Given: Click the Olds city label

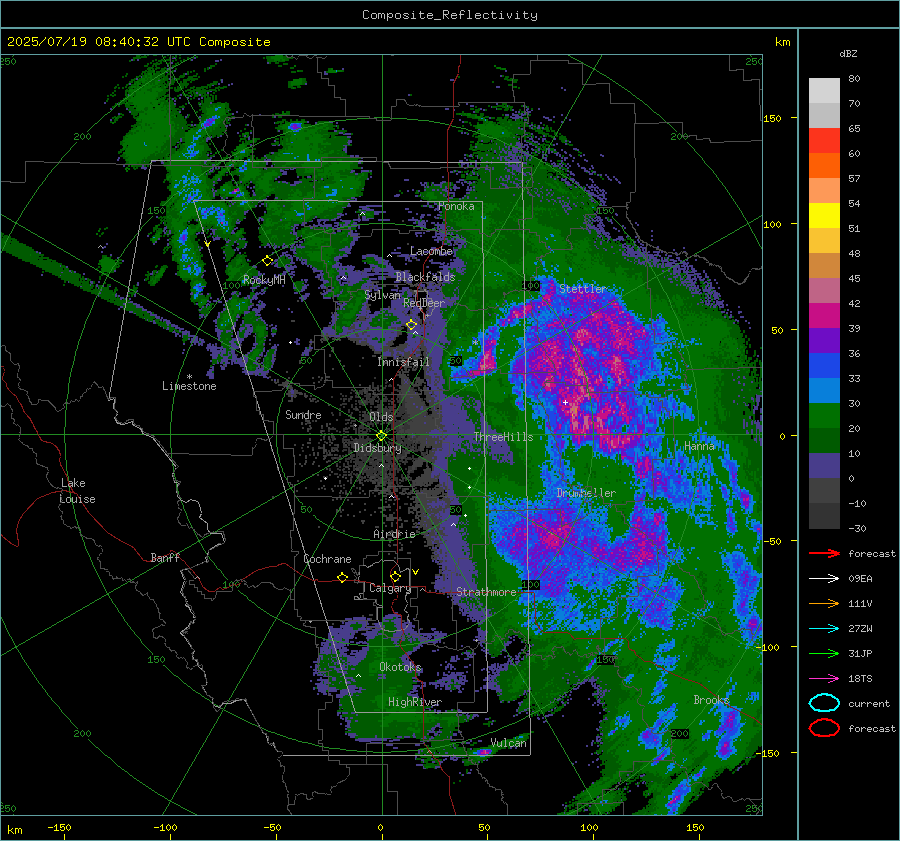Looking at the screenshot, I should 381,417.
